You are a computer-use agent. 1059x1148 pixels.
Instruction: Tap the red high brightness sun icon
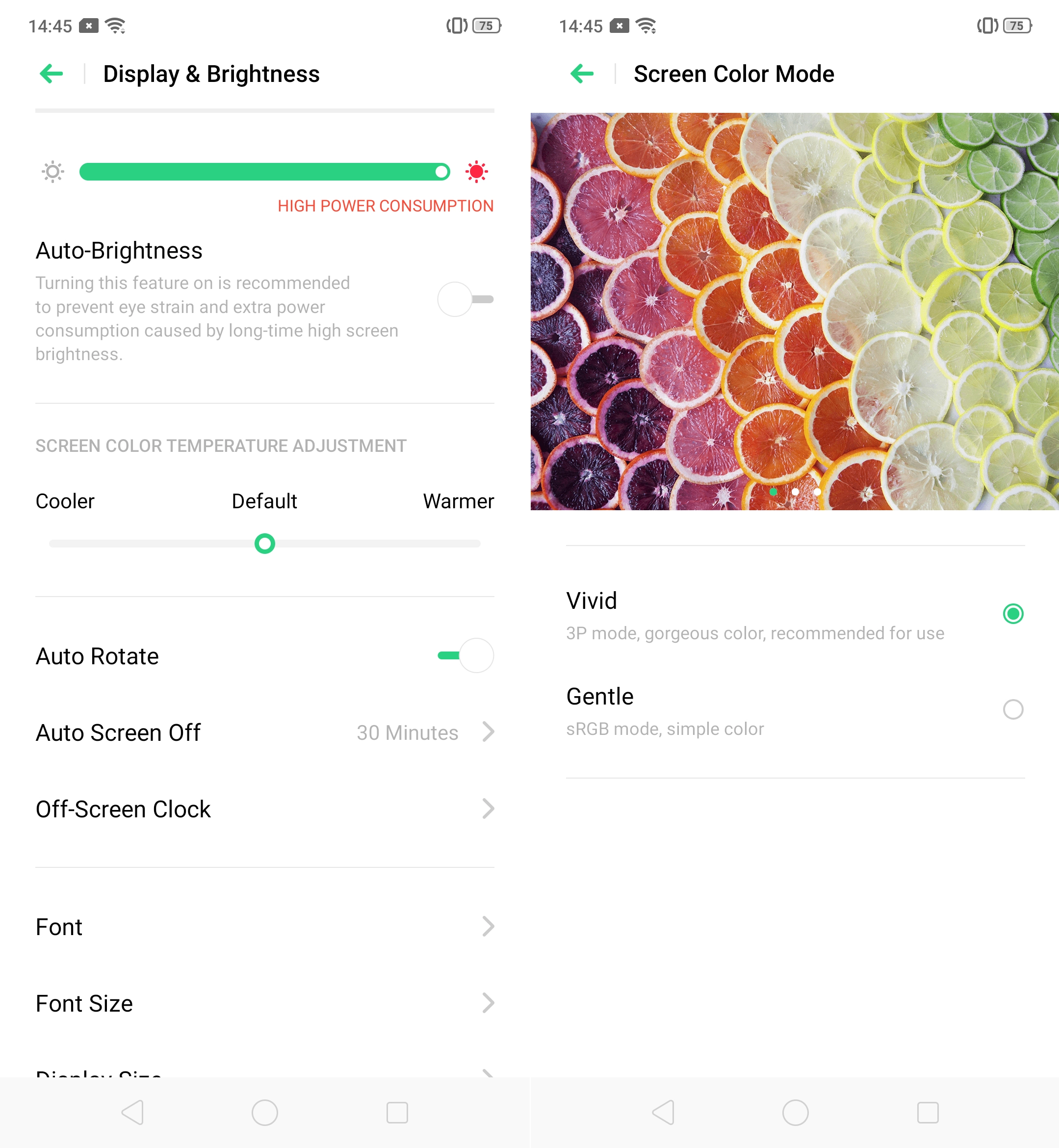[476, 171]
